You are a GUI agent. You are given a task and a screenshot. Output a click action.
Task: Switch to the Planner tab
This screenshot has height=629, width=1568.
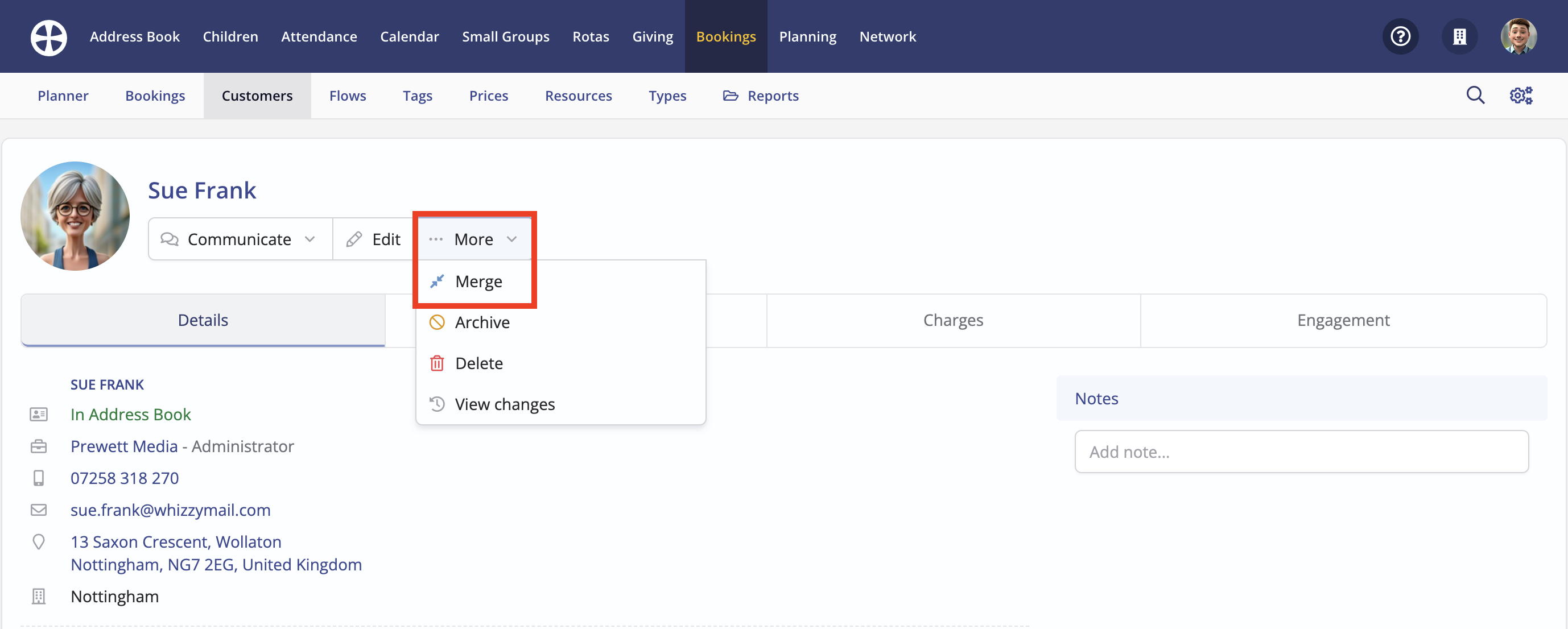coord(63,96)
